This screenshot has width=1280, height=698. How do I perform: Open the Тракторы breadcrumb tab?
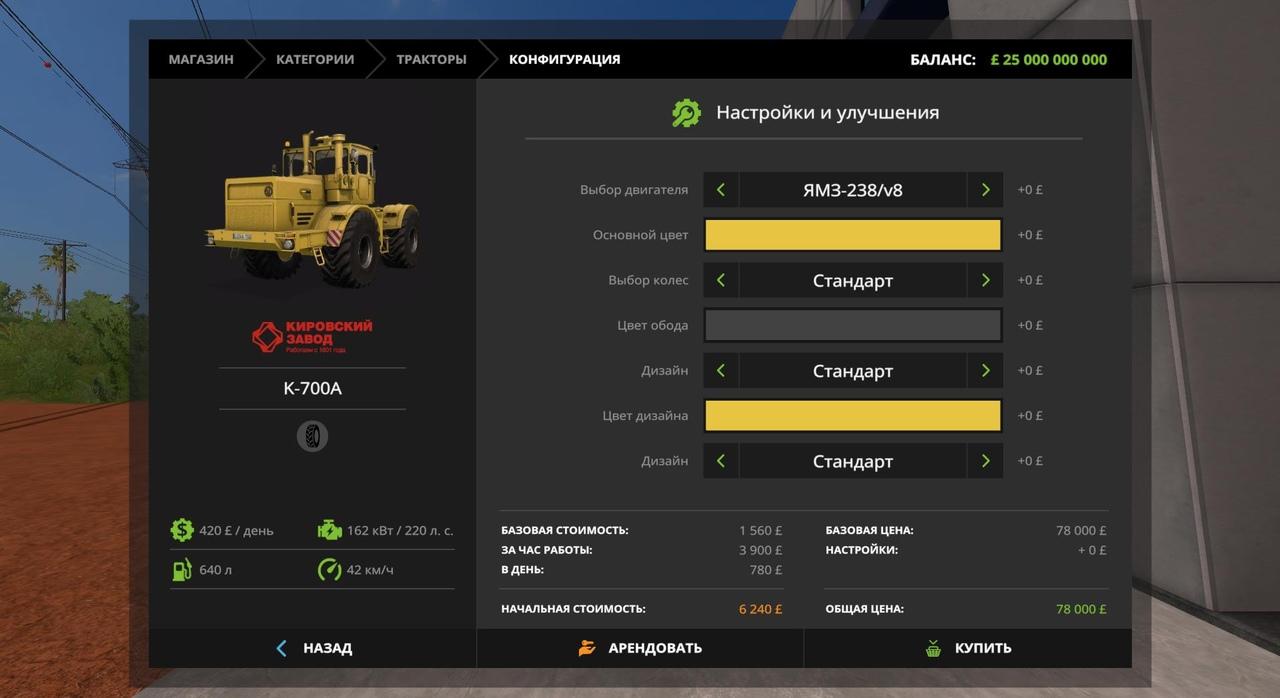tap(431, 59)
